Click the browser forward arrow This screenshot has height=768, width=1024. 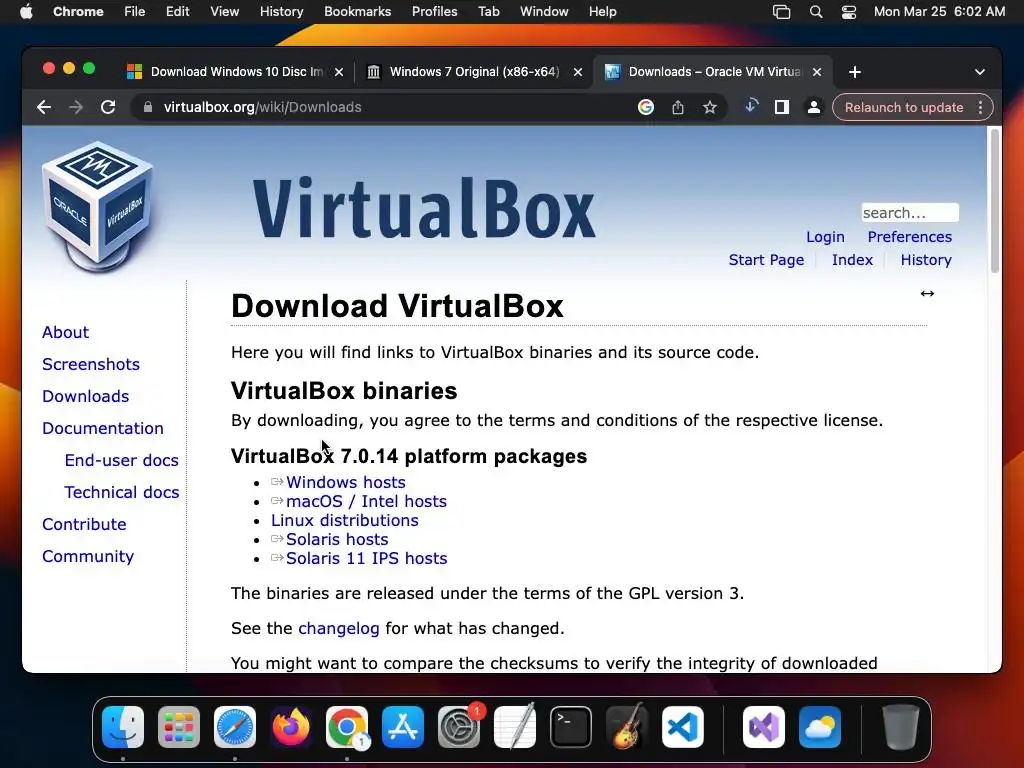pyautogui.click(x=76, y=107)
